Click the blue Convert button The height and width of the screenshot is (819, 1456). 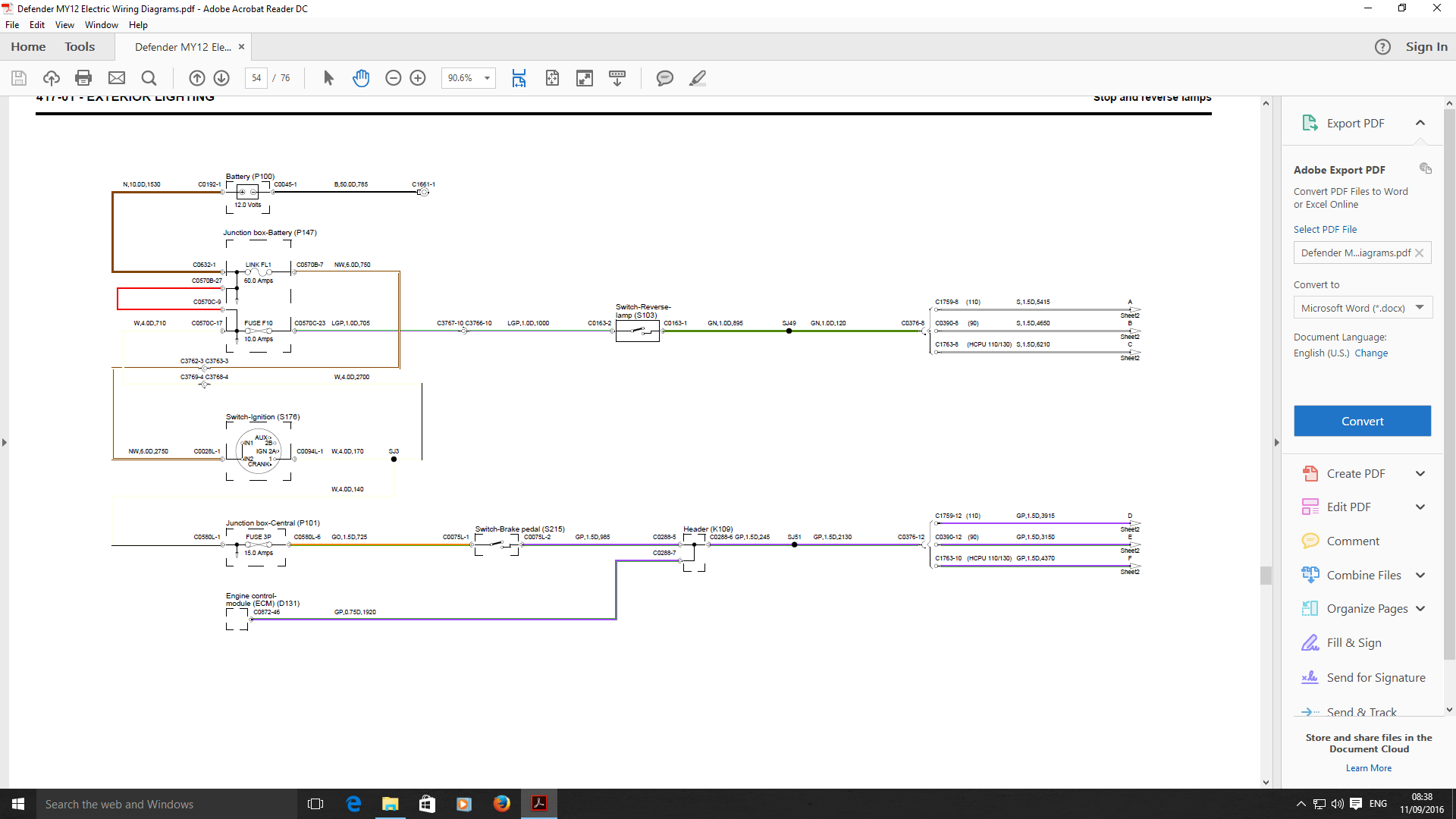[x=1362, y=421]
